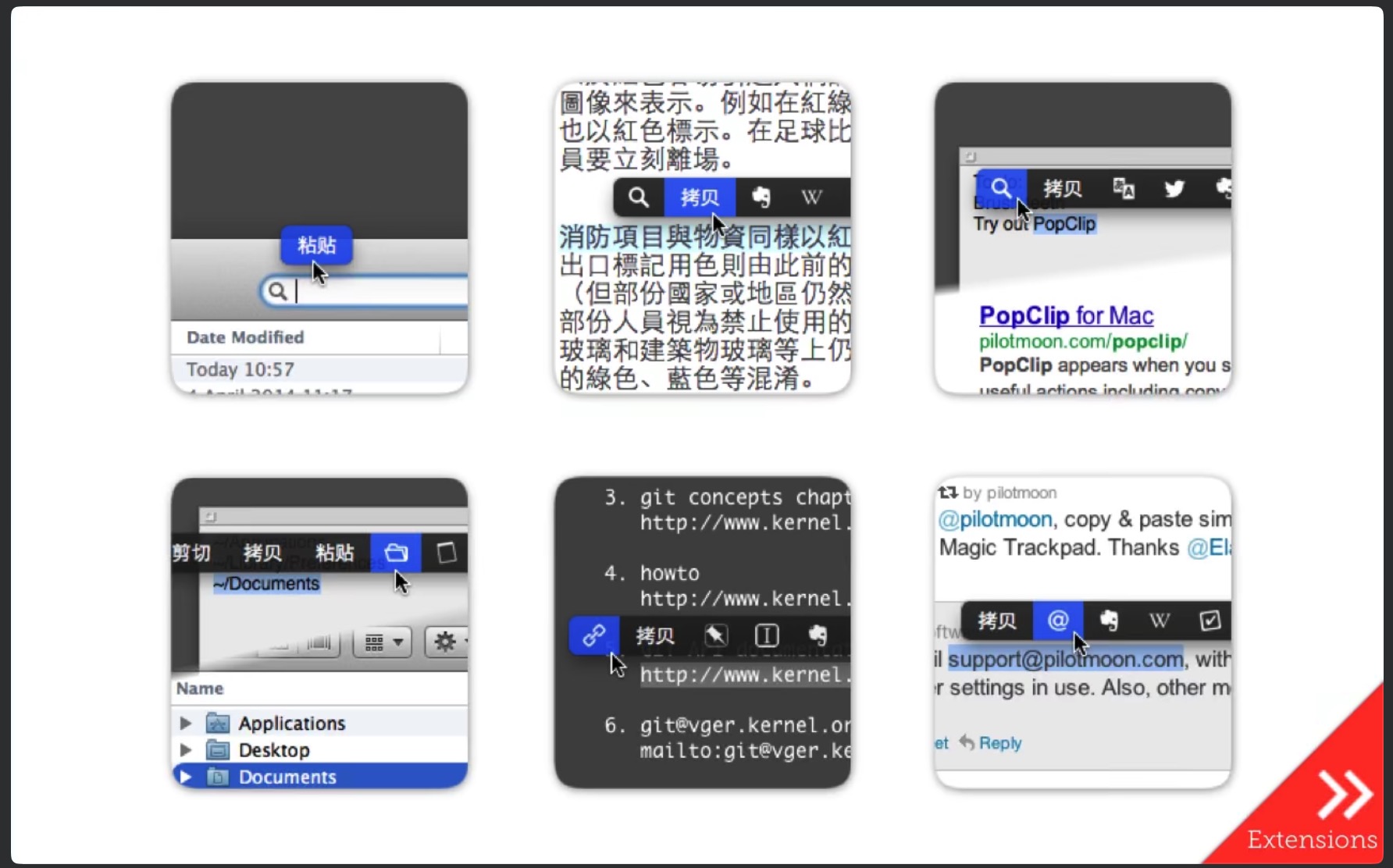The width and height of the screenshot is (1393, 868).
Task: Click the translate icon in PopClip bar
Action: click(x=1124, y=188)
